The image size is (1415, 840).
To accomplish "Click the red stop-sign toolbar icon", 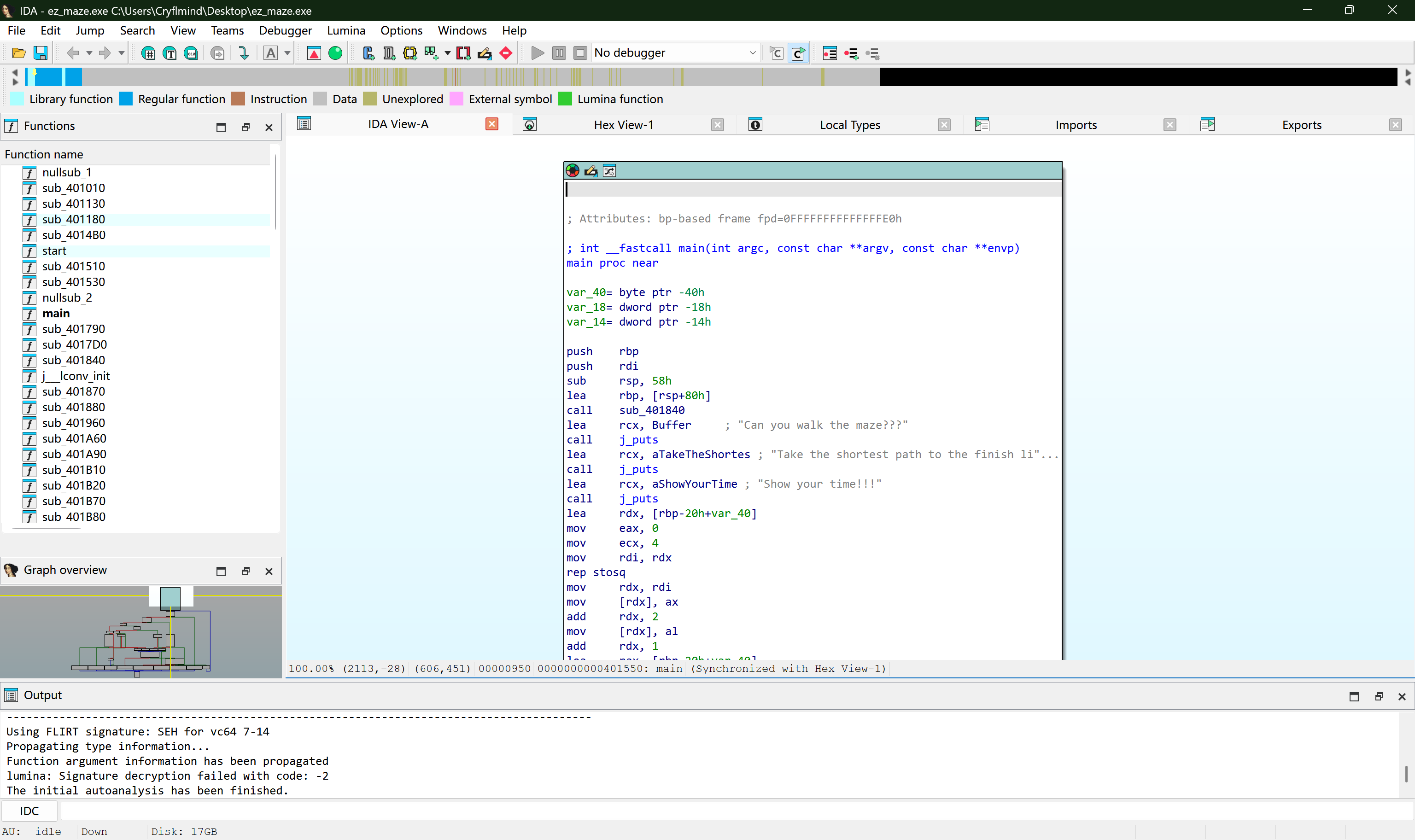I will 506,53.
